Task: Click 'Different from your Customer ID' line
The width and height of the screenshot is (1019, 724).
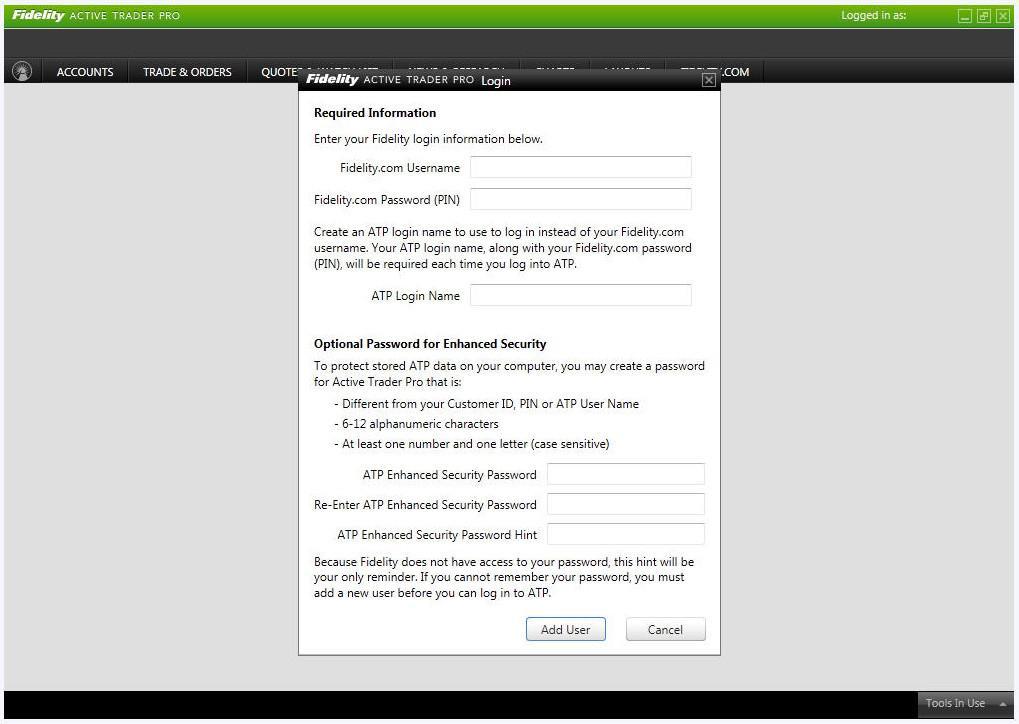Action: coord(487,404)
